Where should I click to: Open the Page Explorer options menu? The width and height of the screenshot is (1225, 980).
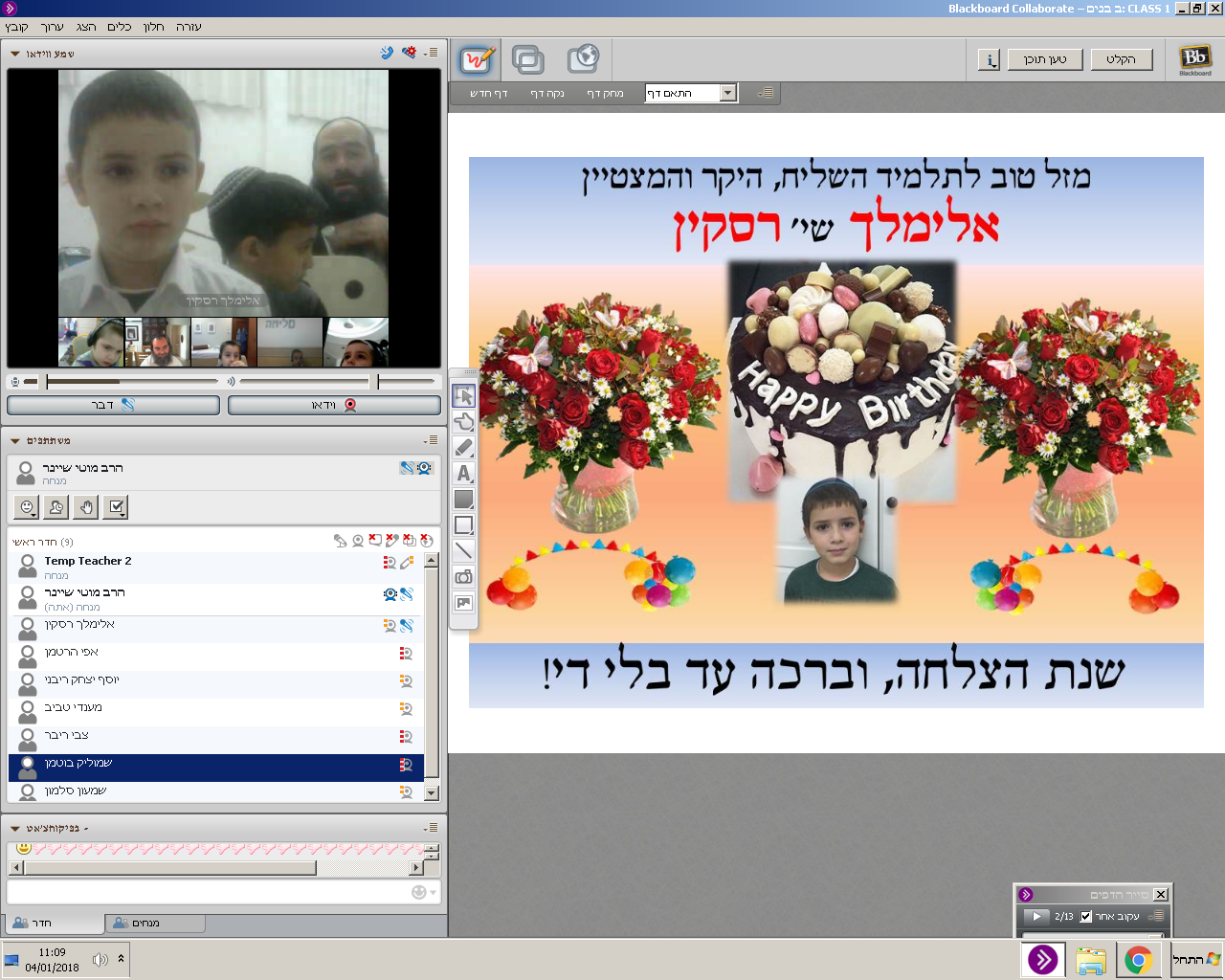click(1156, 916)
